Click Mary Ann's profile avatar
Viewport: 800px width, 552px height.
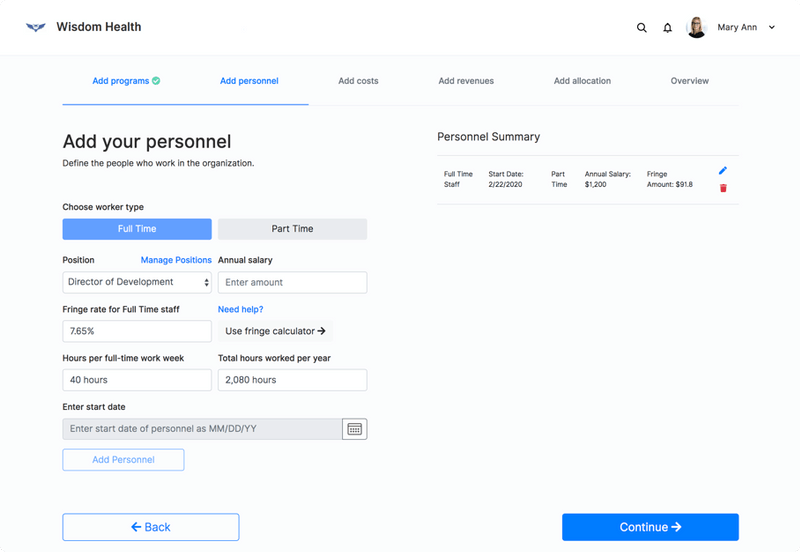[x=696, y=28]
